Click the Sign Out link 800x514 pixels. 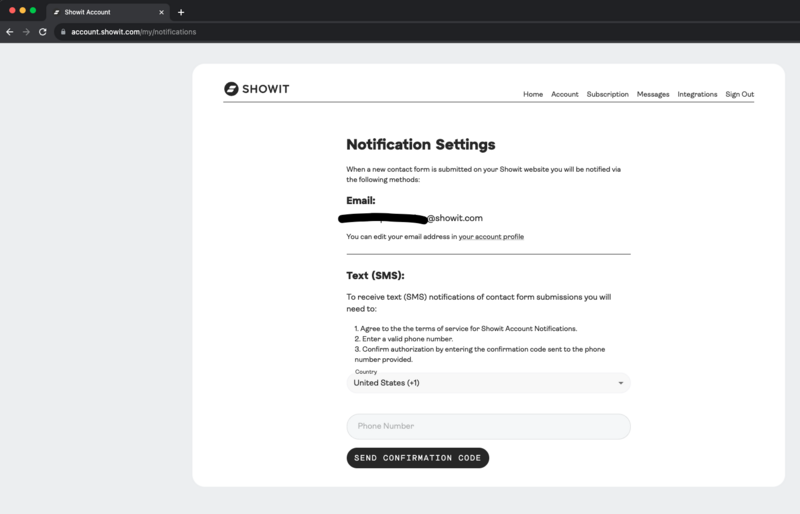(x=739, y=94)
